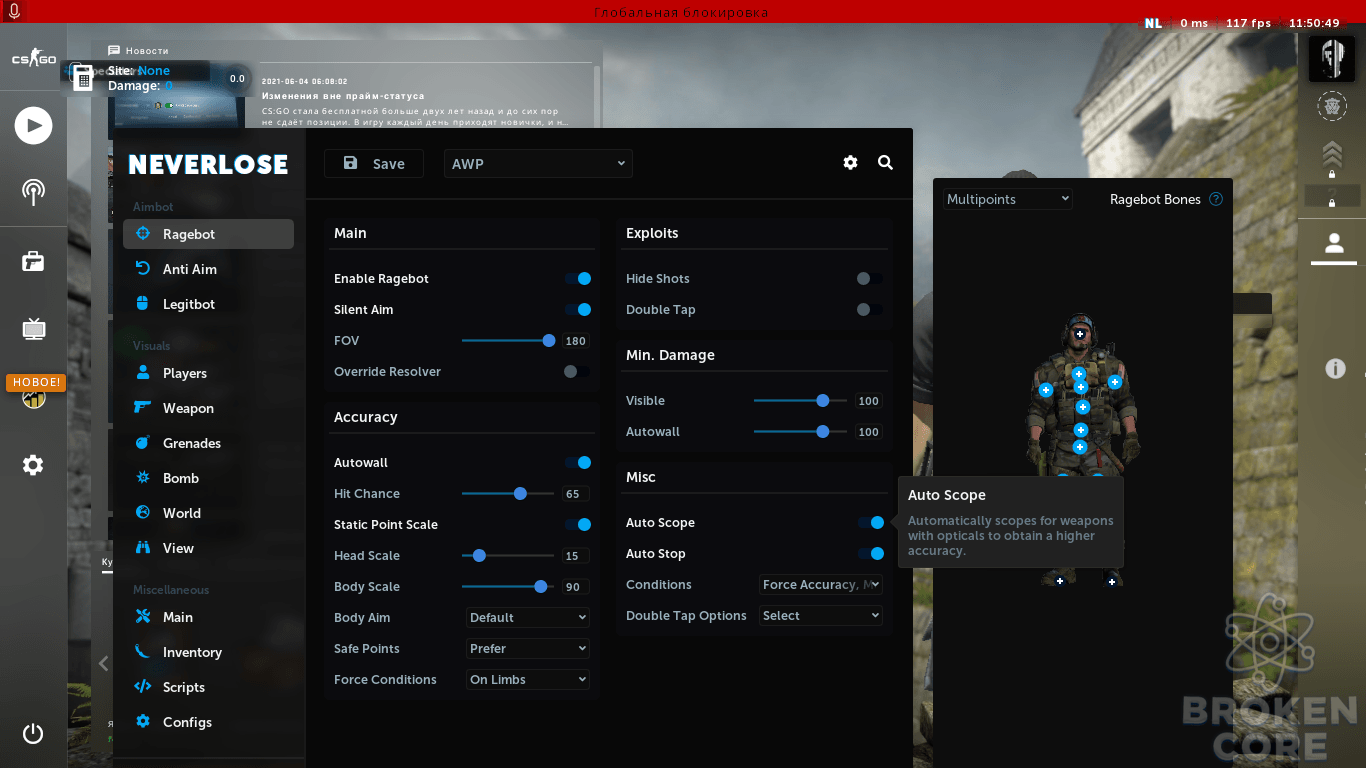The image size is (1366, 768).
Task: Click the info icon on right sidebar
Action: (1335, 369)
